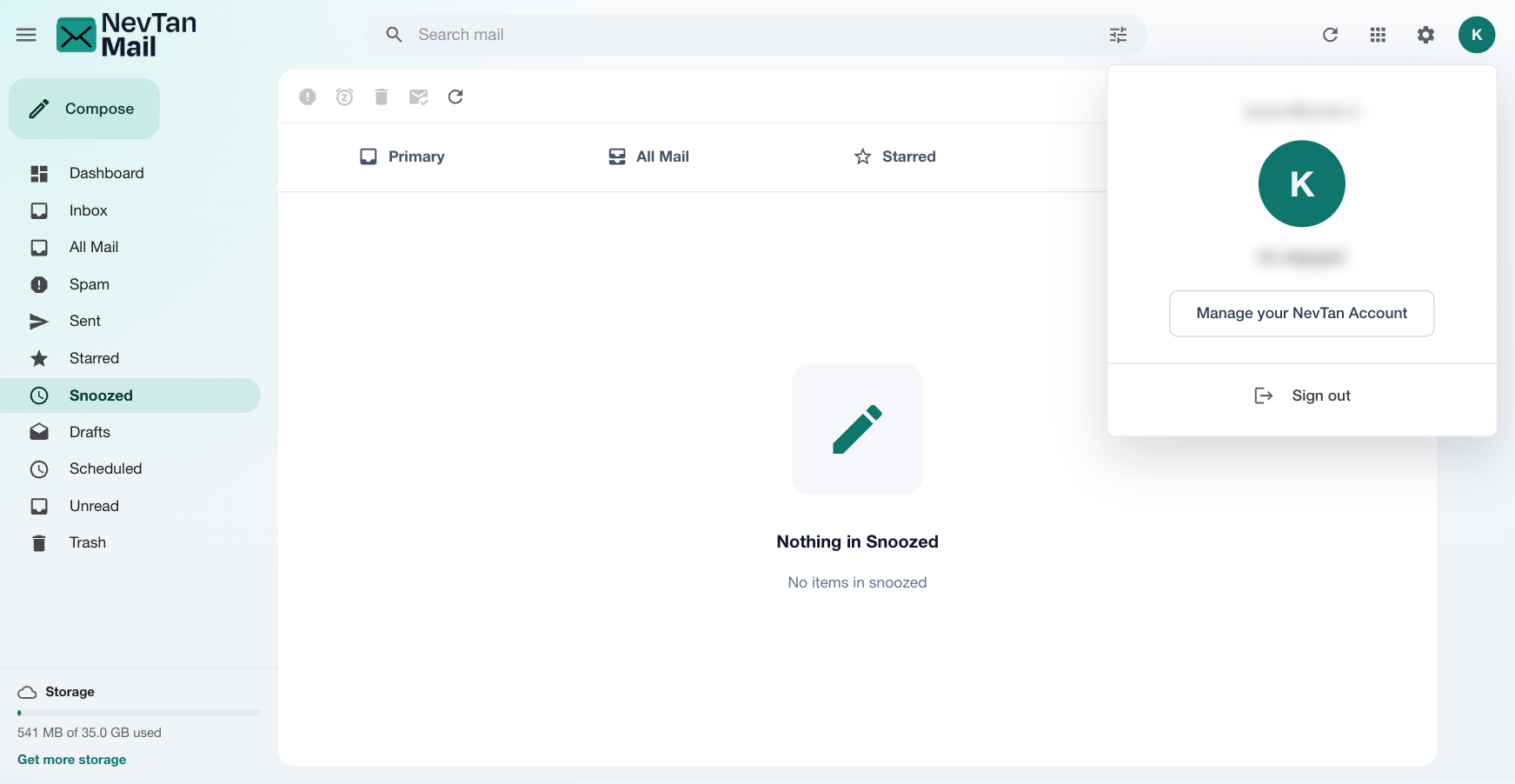The width and height of the screenshot is (1515, 784).
Task: Click the 'Nothing in Snoozed' heading
Action: pyautogui.click(x=857, y=541)
